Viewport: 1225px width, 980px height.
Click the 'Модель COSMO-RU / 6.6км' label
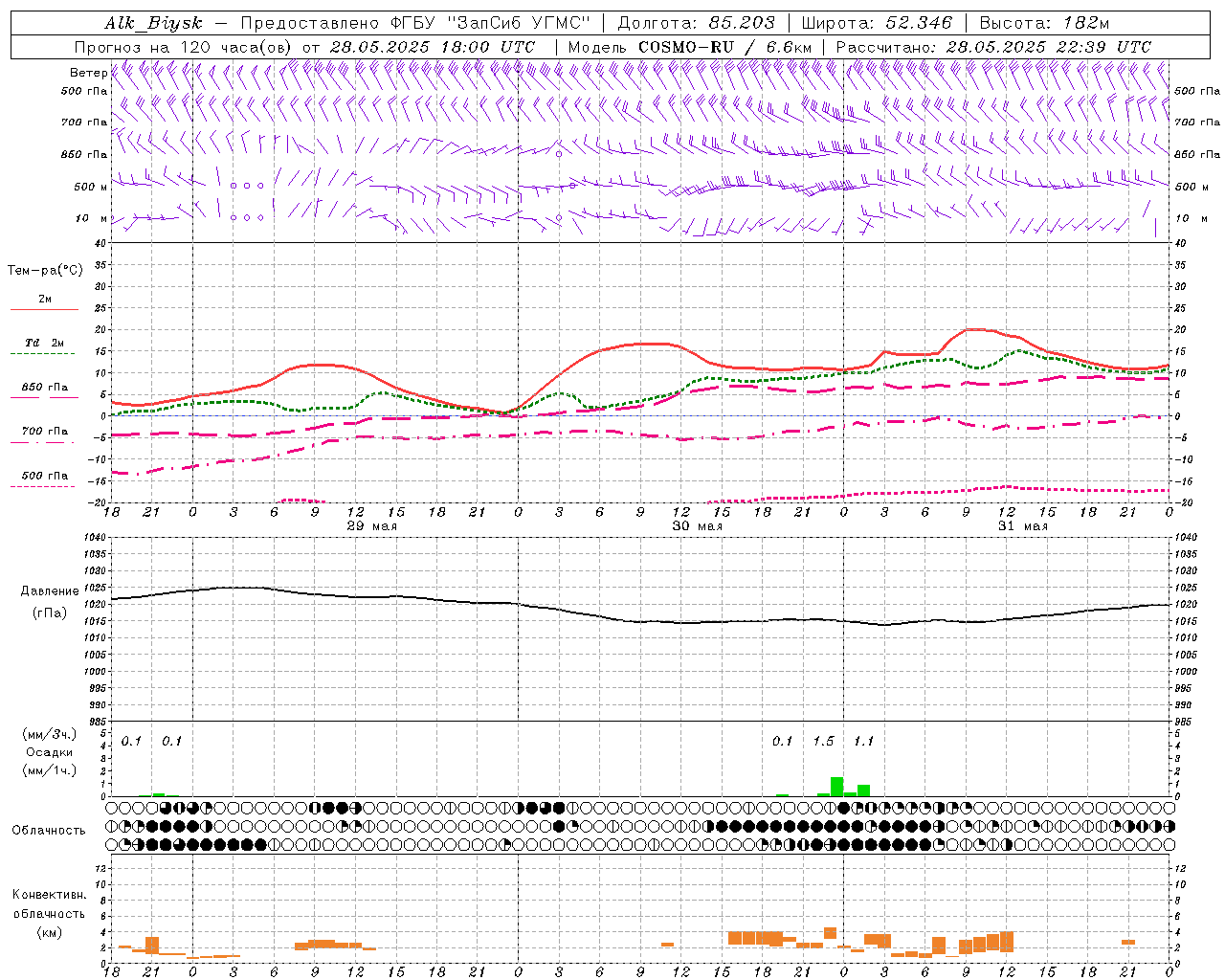tap(690, 47)
